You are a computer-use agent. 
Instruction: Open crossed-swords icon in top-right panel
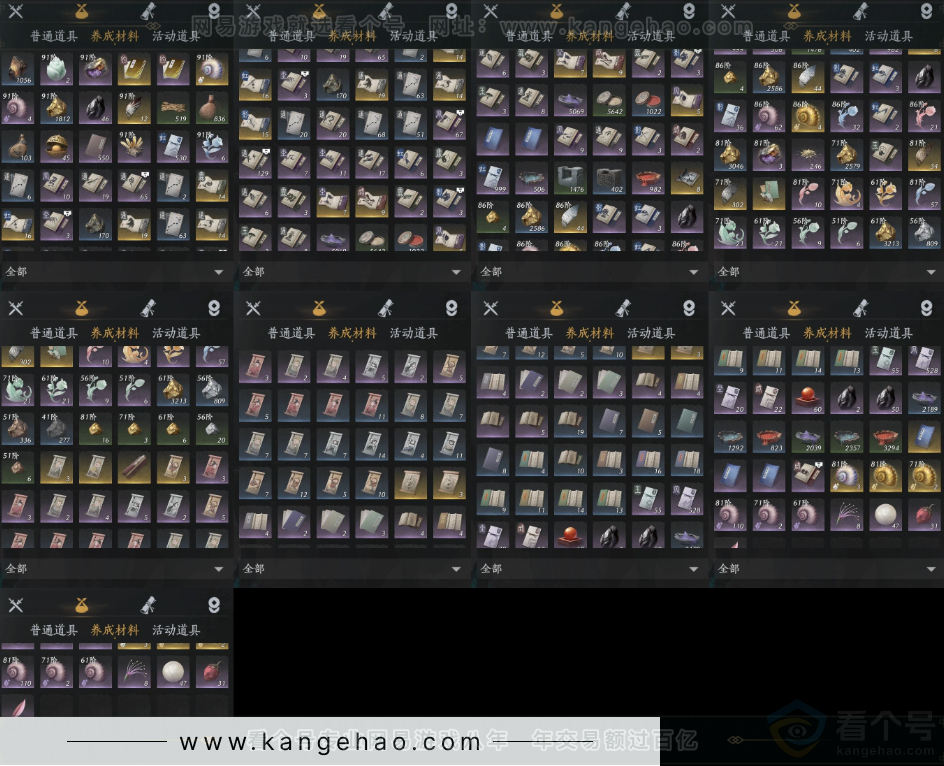pyautogui.click(x=728, y=11)
